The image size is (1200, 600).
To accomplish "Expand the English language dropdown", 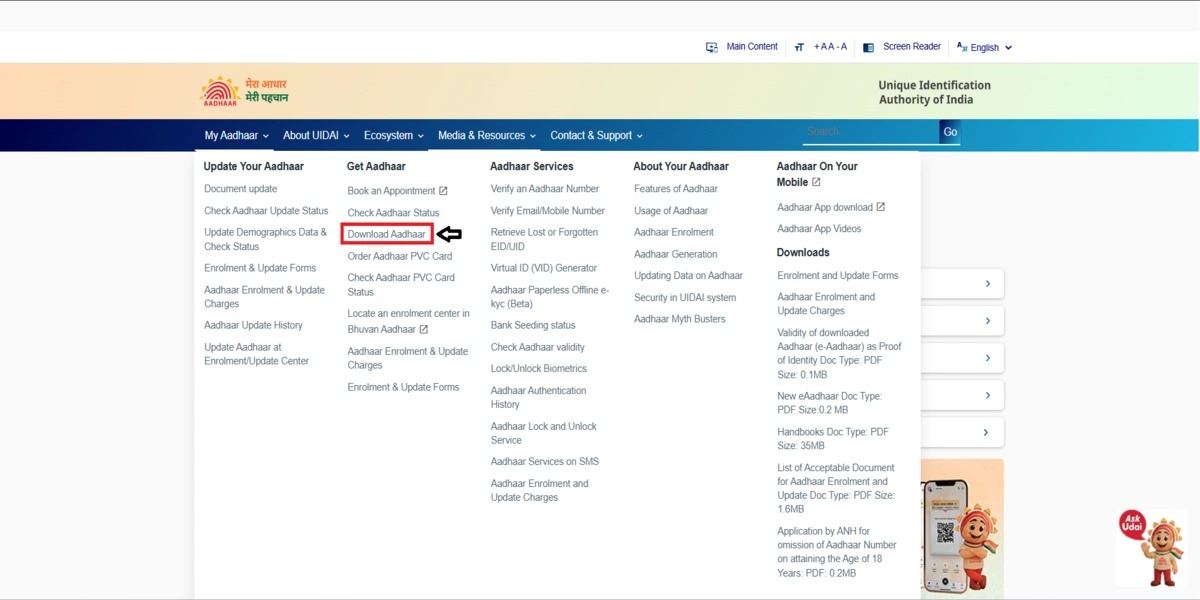I will click(1007, 46).
